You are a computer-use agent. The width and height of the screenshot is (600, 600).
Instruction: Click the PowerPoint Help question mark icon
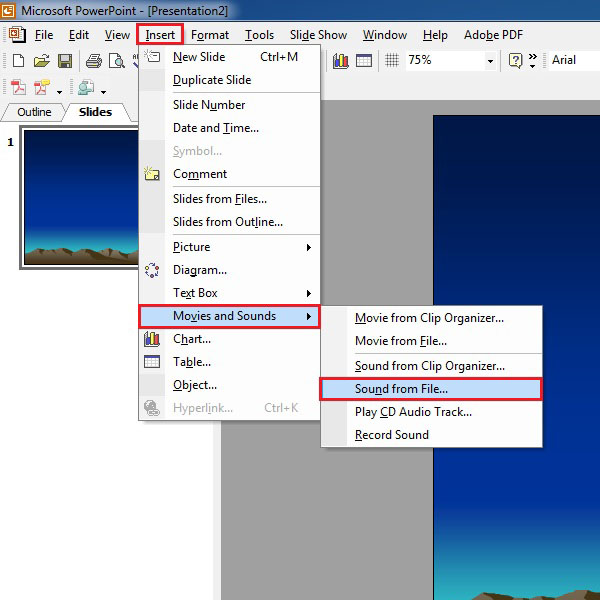515,60
